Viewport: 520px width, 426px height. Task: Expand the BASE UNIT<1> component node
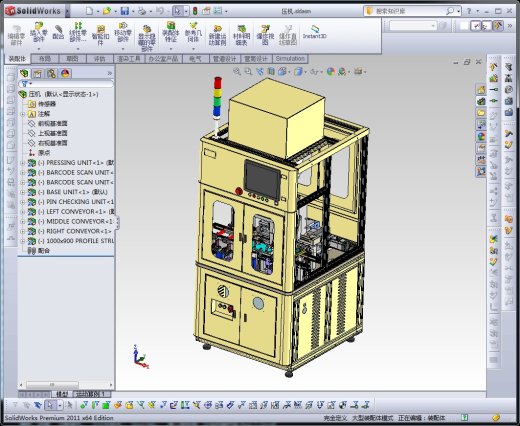point(23,192)
